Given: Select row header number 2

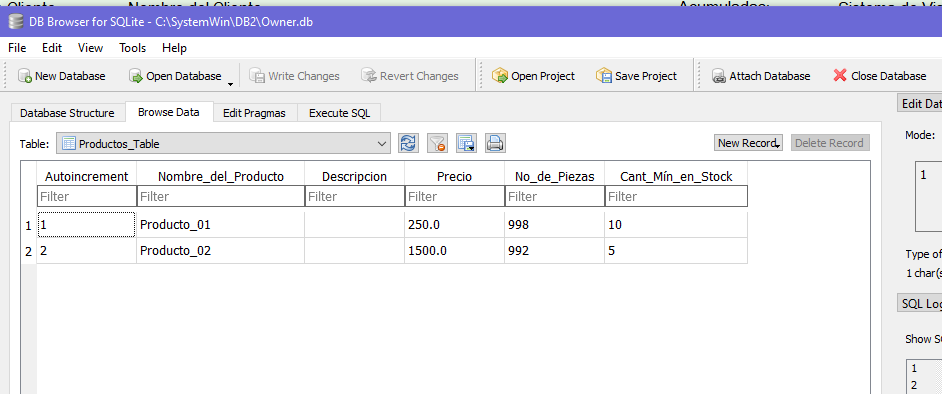Looking at the screenshot, I should (28, 252).
